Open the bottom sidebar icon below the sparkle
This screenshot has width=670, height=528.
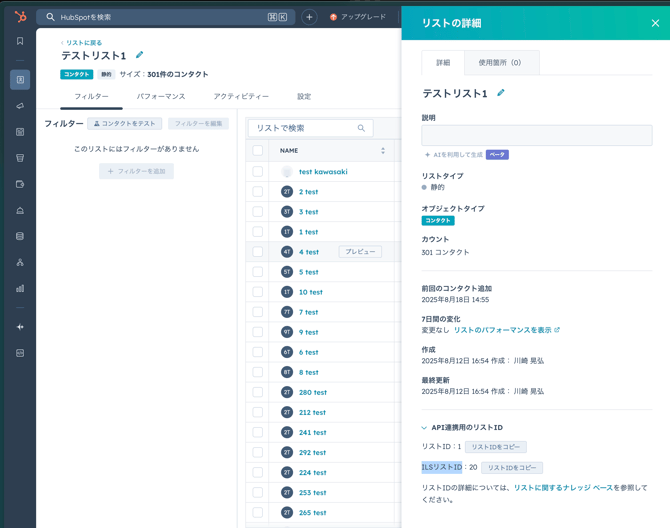coord(20,353)
